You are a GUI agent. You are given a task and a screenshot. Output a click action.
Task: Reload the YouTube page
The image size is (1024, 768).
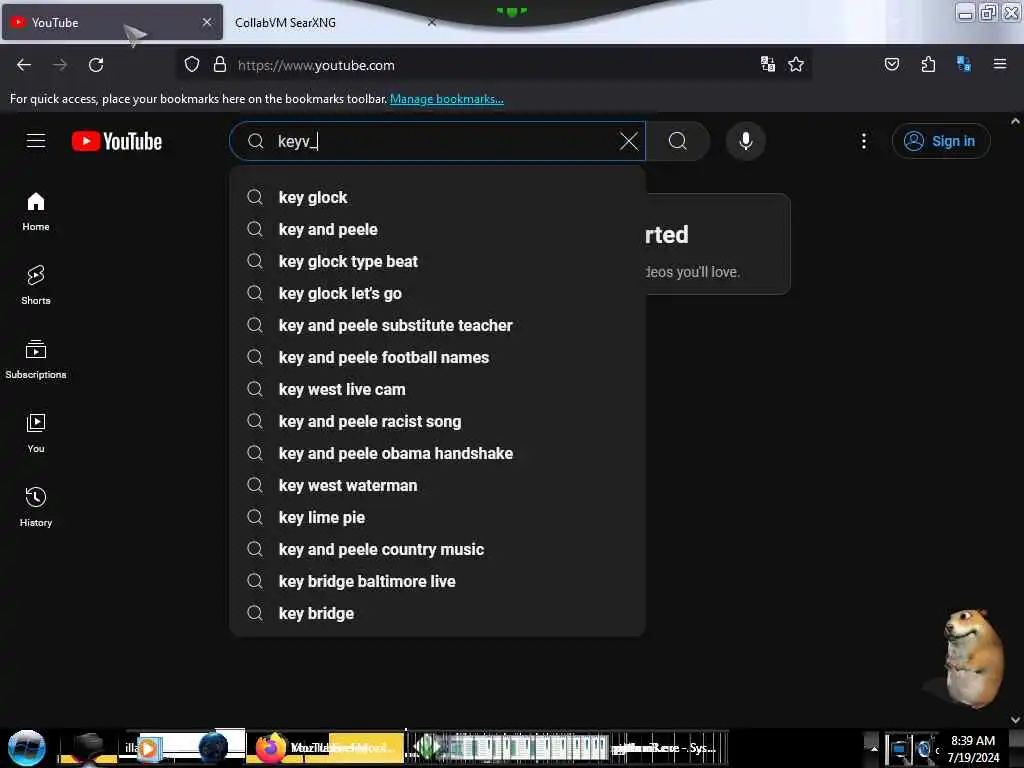click(x=96, y=65)
